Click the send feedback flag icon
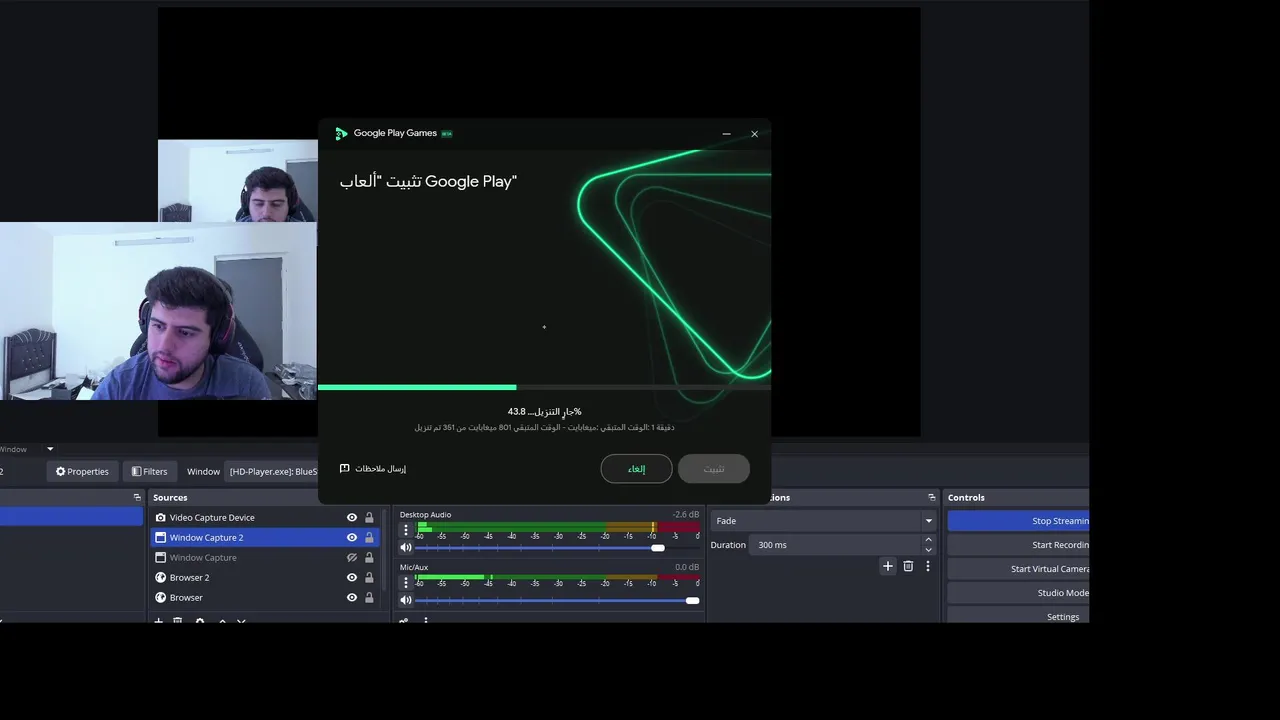Image resolution: width=1280 pixels, height=720 pixels. (x=345, y=468)
